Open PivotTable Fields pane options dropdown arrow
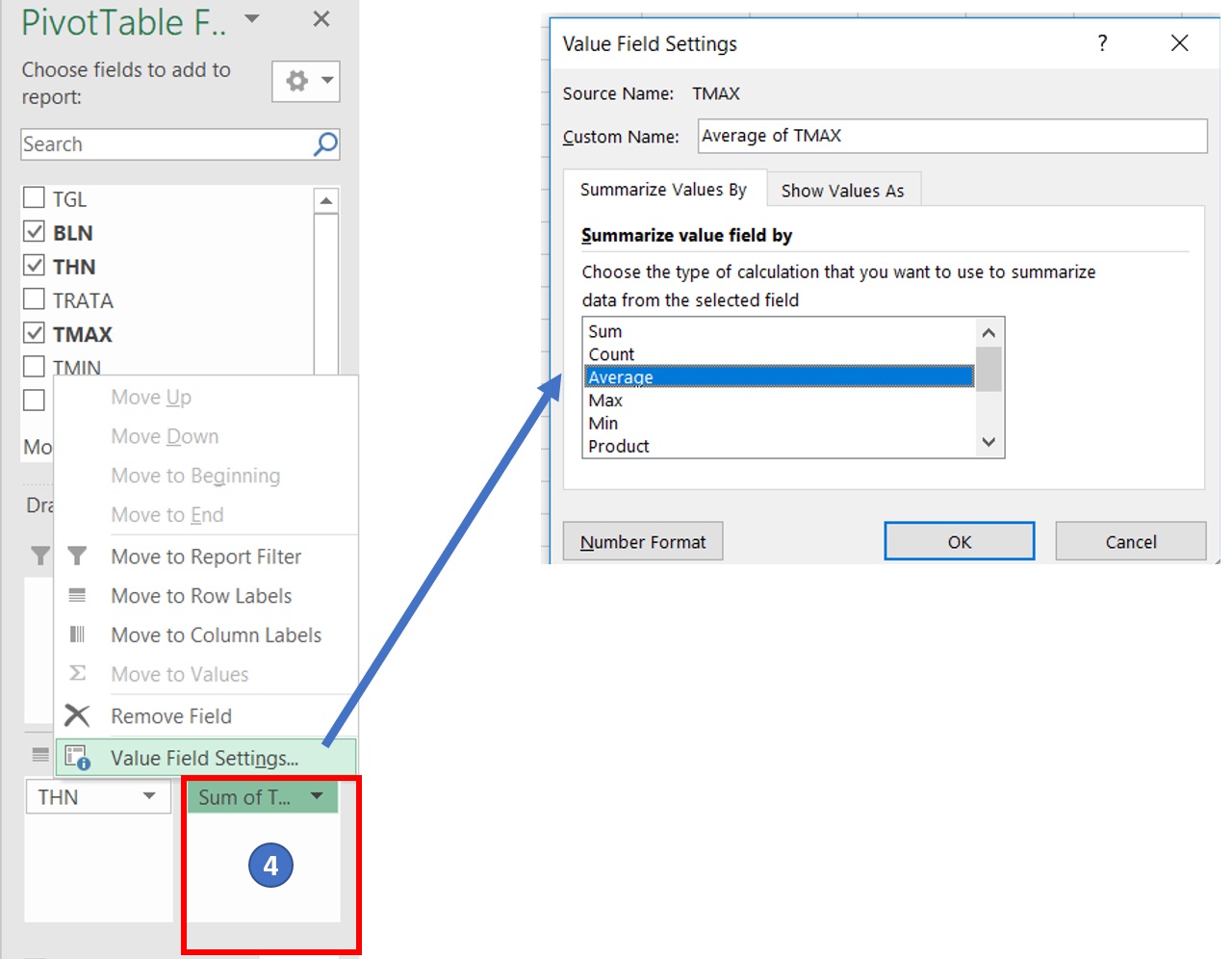1232x959 pixels. tap(252, 19)
